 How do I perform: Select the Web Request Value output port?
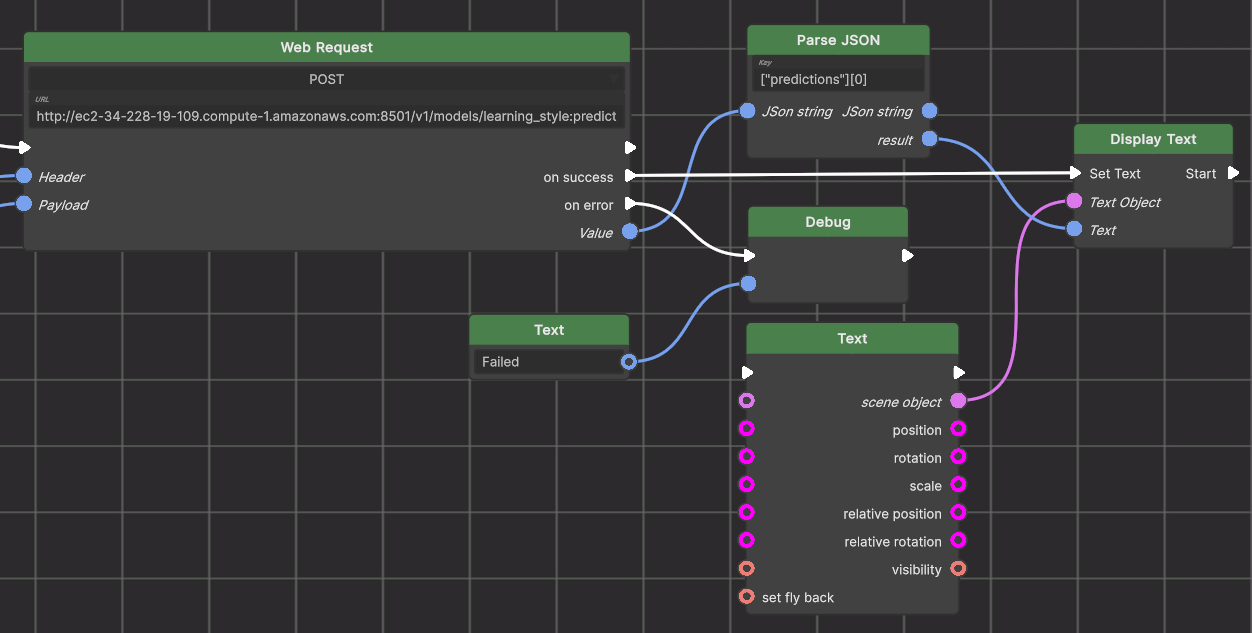tap(629, 232)
